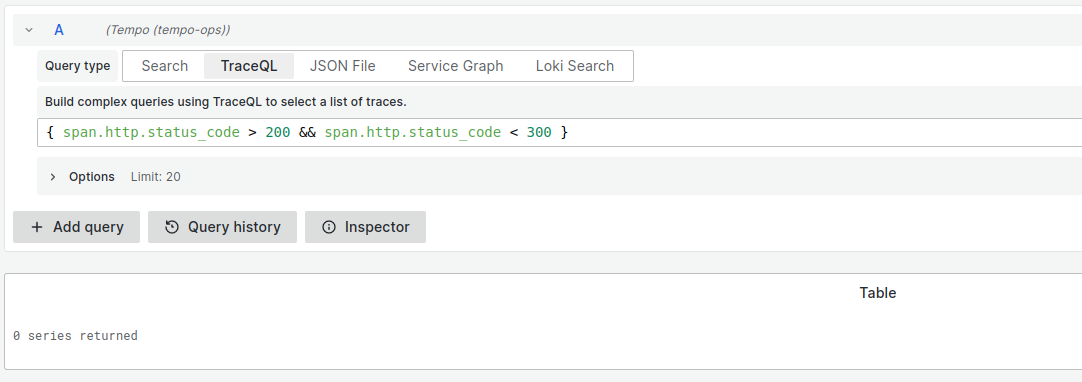
Task: Select the TraceQL query type
Action: 249,66
